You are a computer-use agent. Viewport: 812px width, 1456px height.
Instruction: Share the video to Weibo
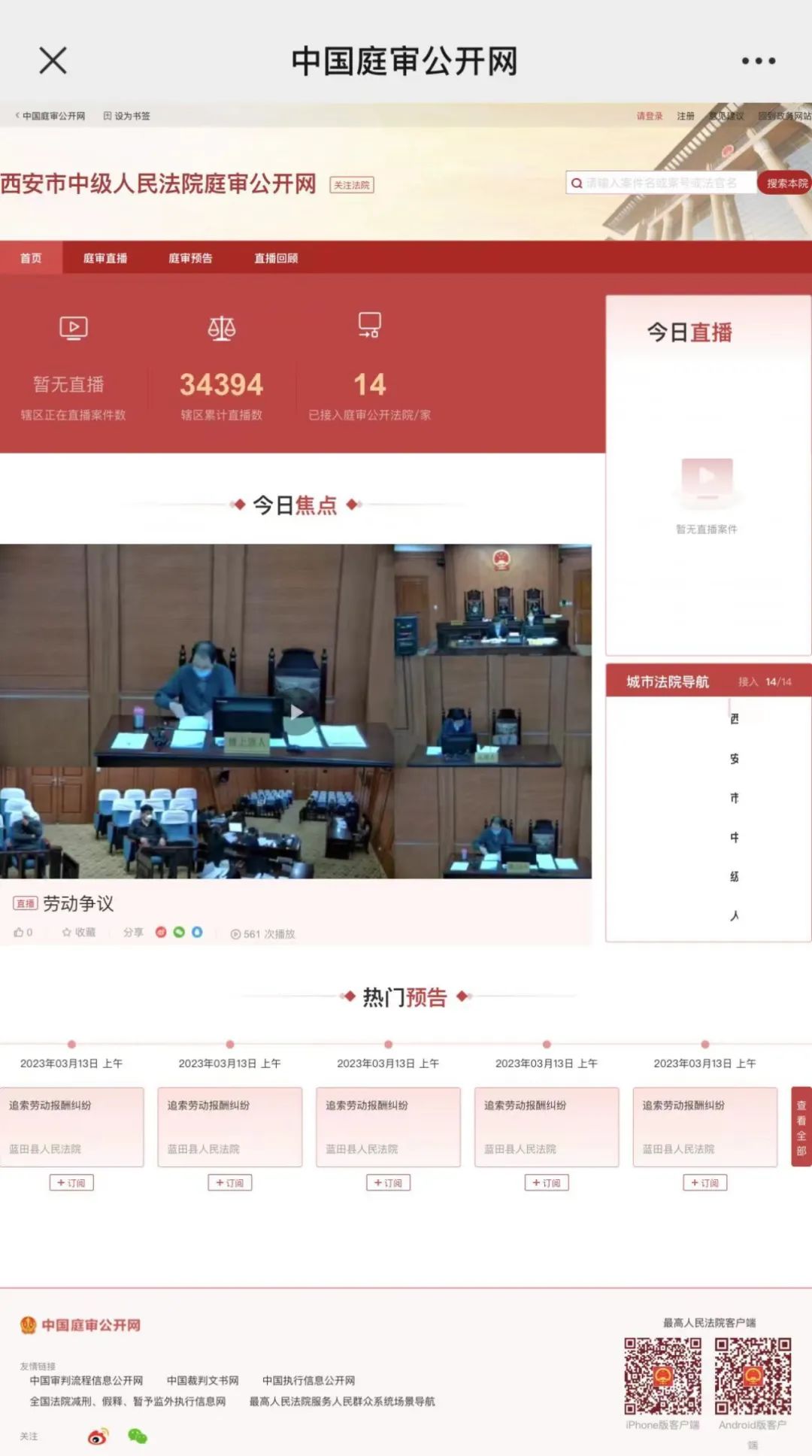tap(161, 932)
